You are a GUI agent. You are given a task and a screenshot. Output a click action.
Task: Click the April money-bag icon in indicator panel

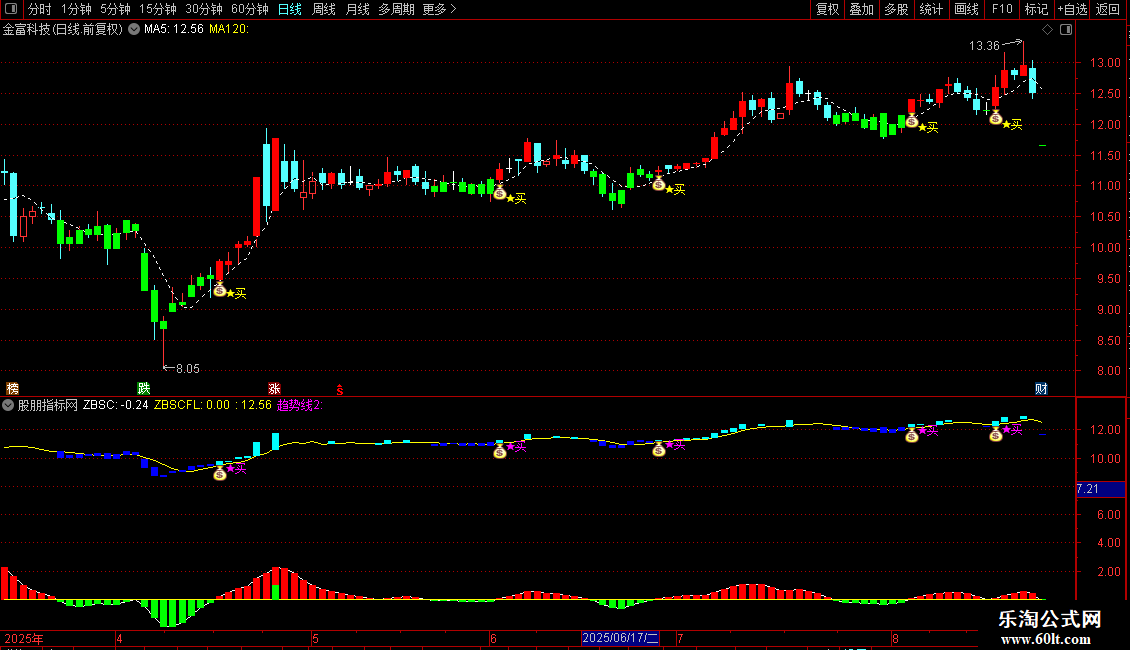pos(220,473)
